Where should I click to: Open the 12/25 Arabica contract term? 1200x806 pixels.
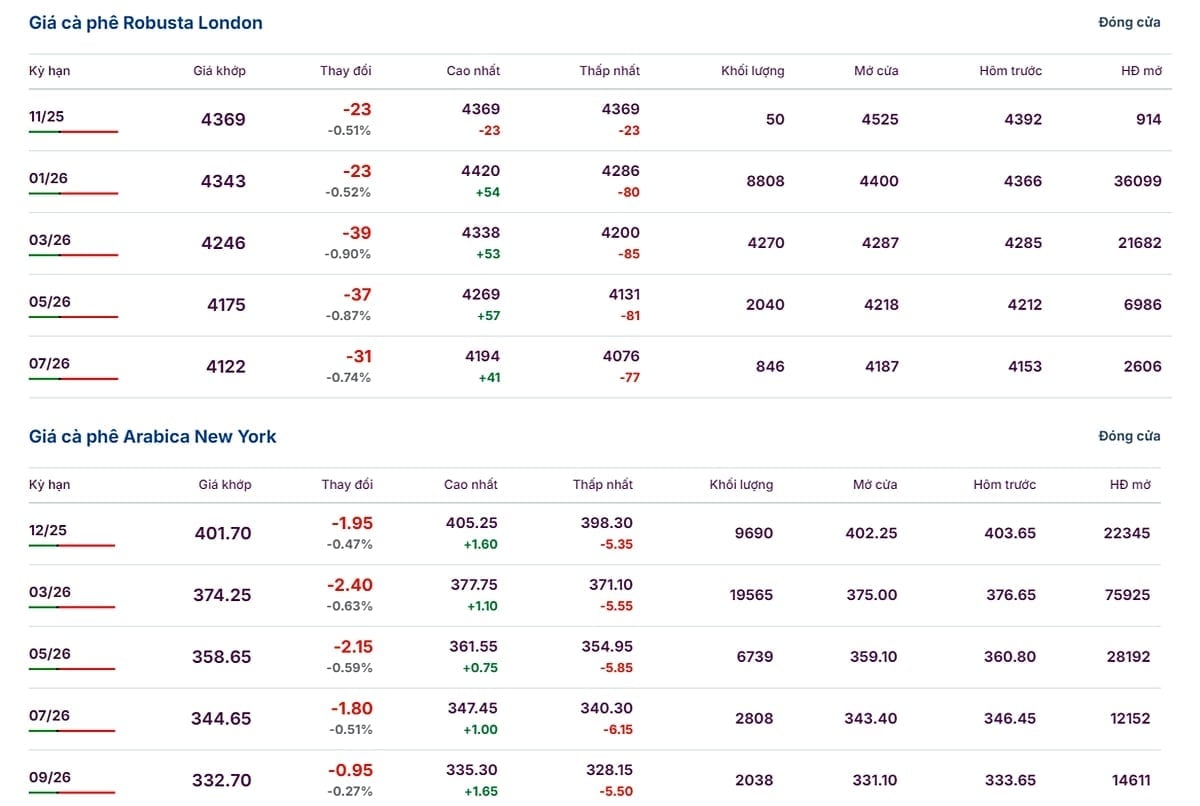pos(48,531)
